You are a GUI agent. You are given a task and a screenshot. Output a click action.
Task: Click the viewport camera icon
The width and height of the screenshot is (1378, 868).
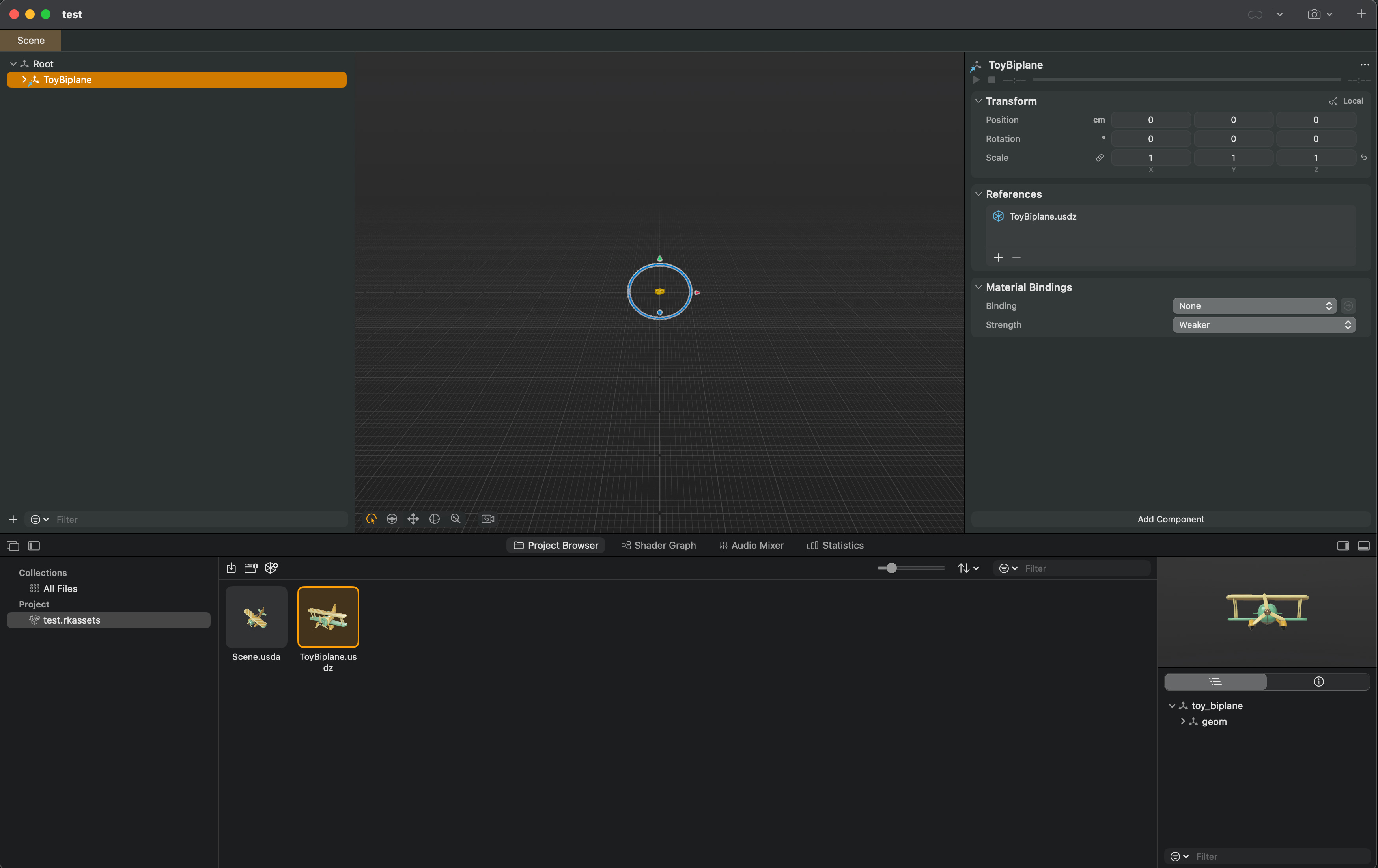488,519
